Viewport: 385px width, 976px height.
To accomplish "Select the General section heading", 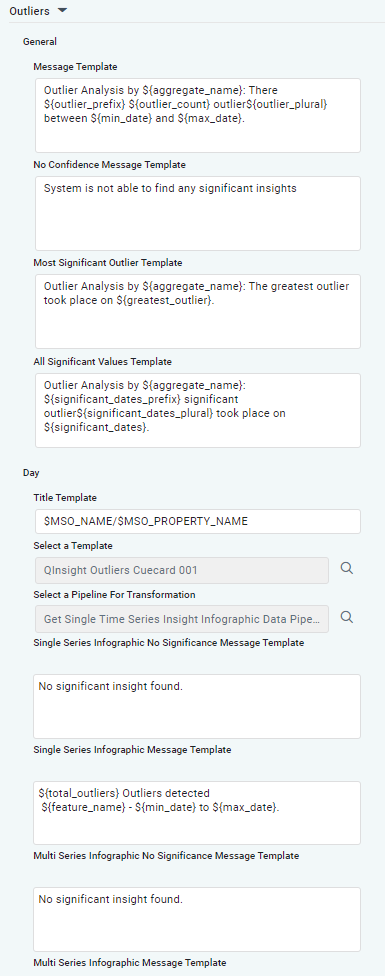I will click(x=40, y=42).
